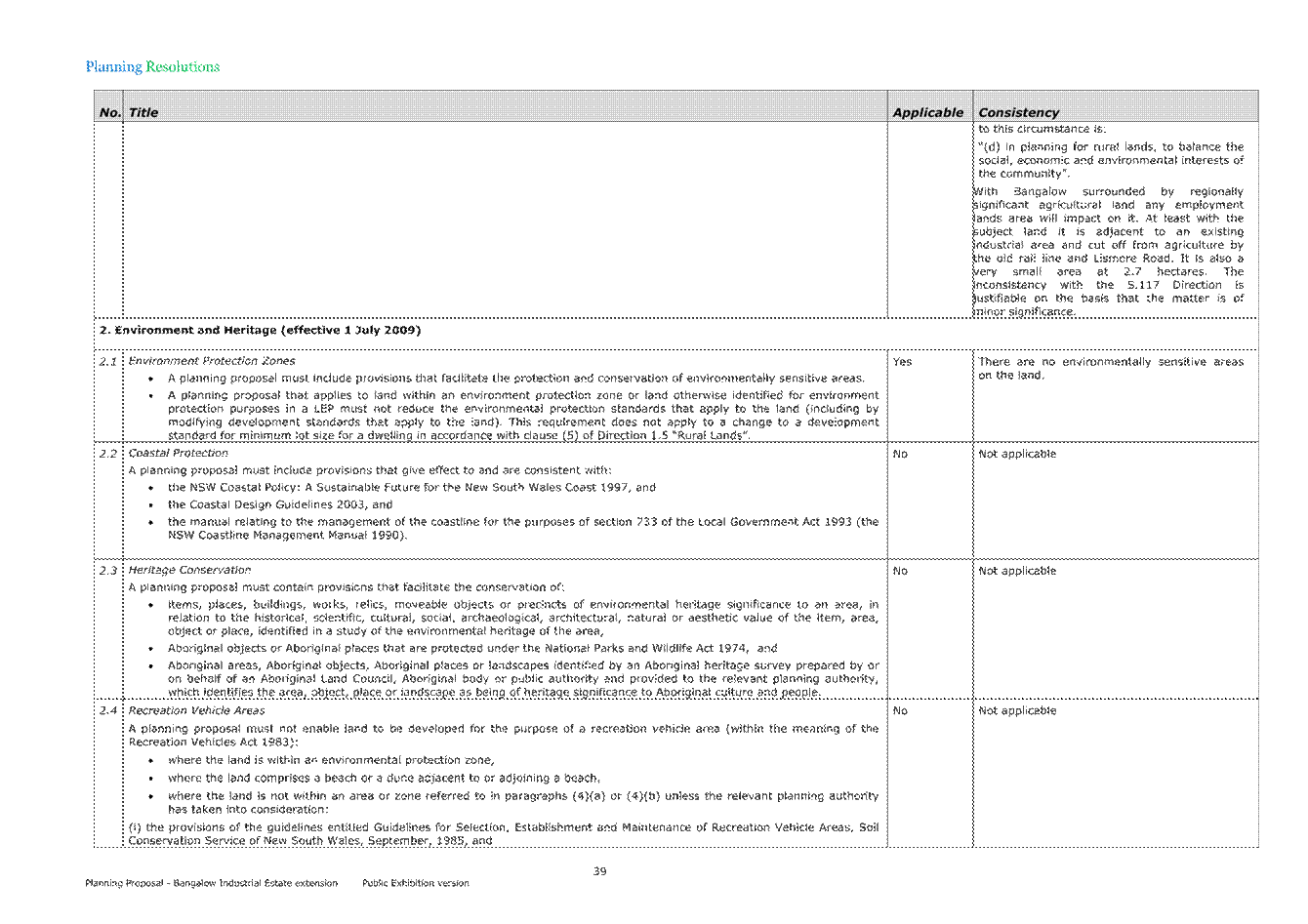The height and width of the screenshot is (924, 1308).
Task: Click the 'Recreation Vehicle Areas' title
Action: point(196,710)
